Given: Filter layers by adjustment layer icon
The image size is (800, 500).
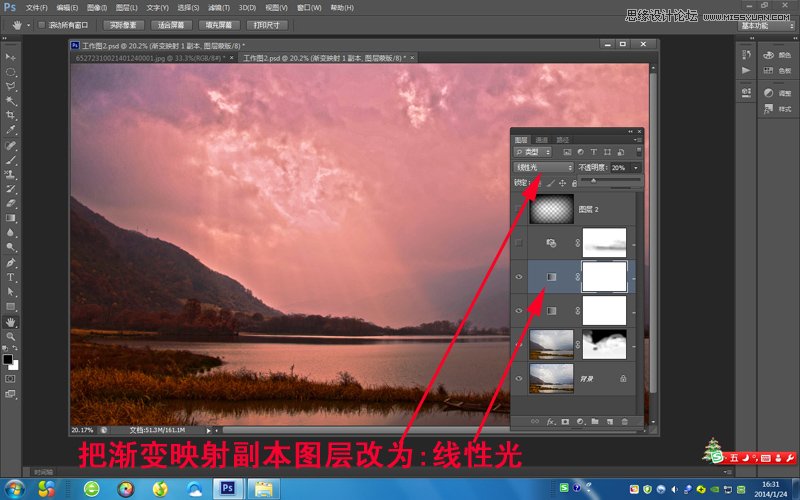Looking at the screenshot, I should [x=580, y=152].
